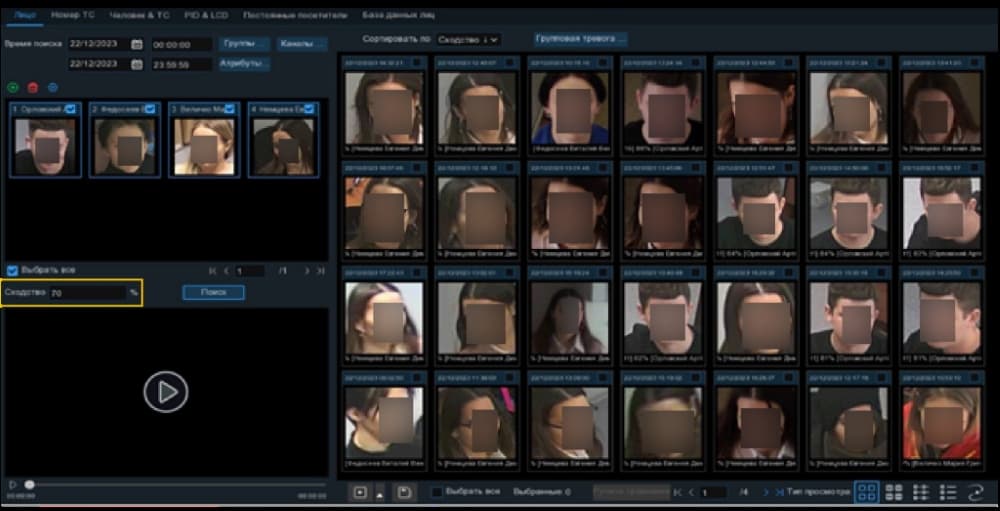Toggle the left 'Выбрать все' checkbox

point(12,270)
